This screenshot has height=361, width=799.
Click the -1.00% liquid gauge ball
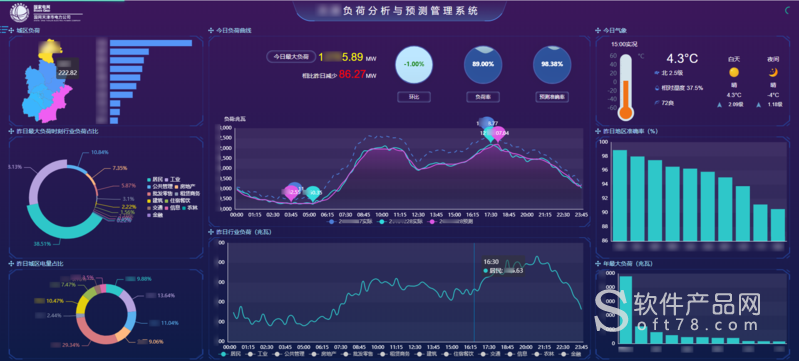tap(414, 65)
